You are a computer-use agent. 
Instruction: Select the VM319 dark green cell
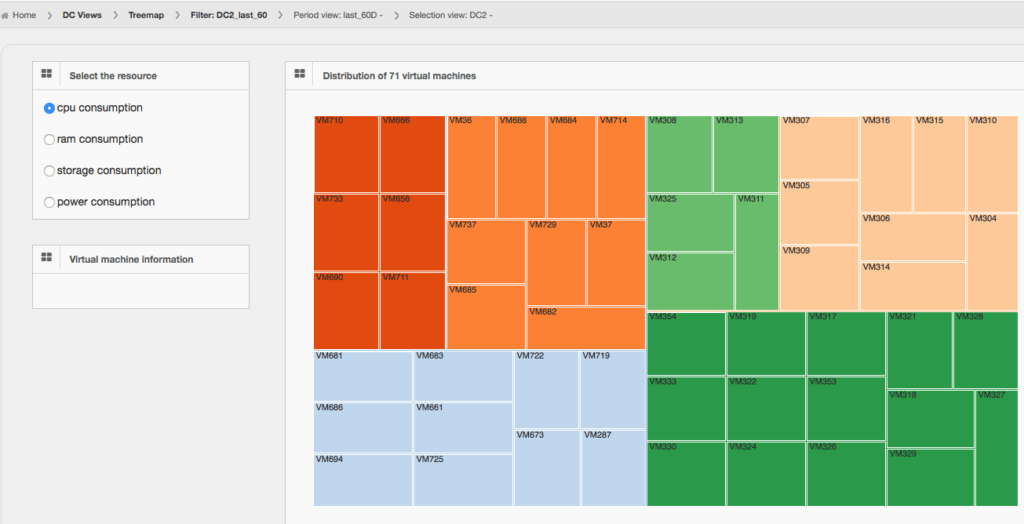click(x=766, y=344)
